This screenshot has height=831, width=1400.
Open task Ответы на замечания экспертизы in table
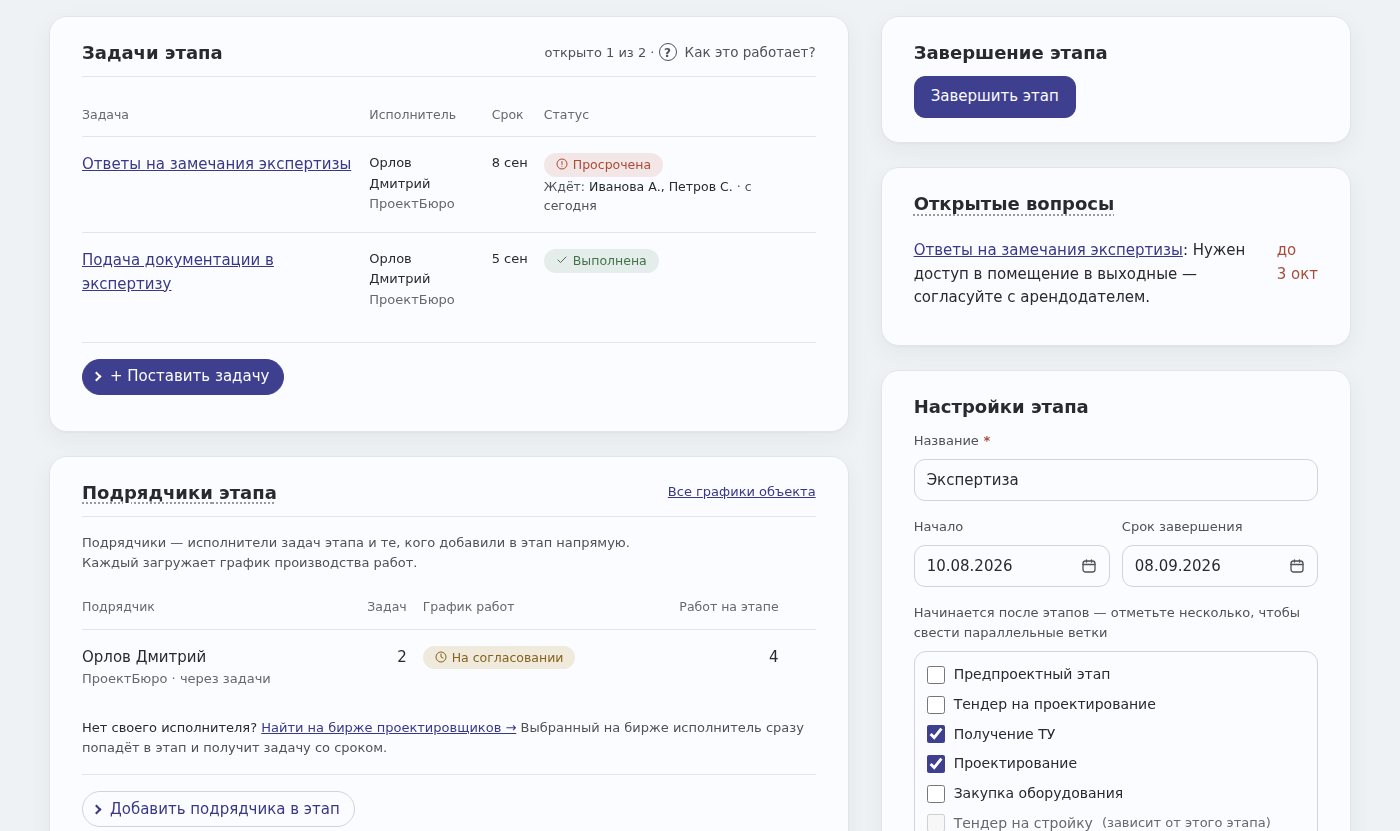216,163
